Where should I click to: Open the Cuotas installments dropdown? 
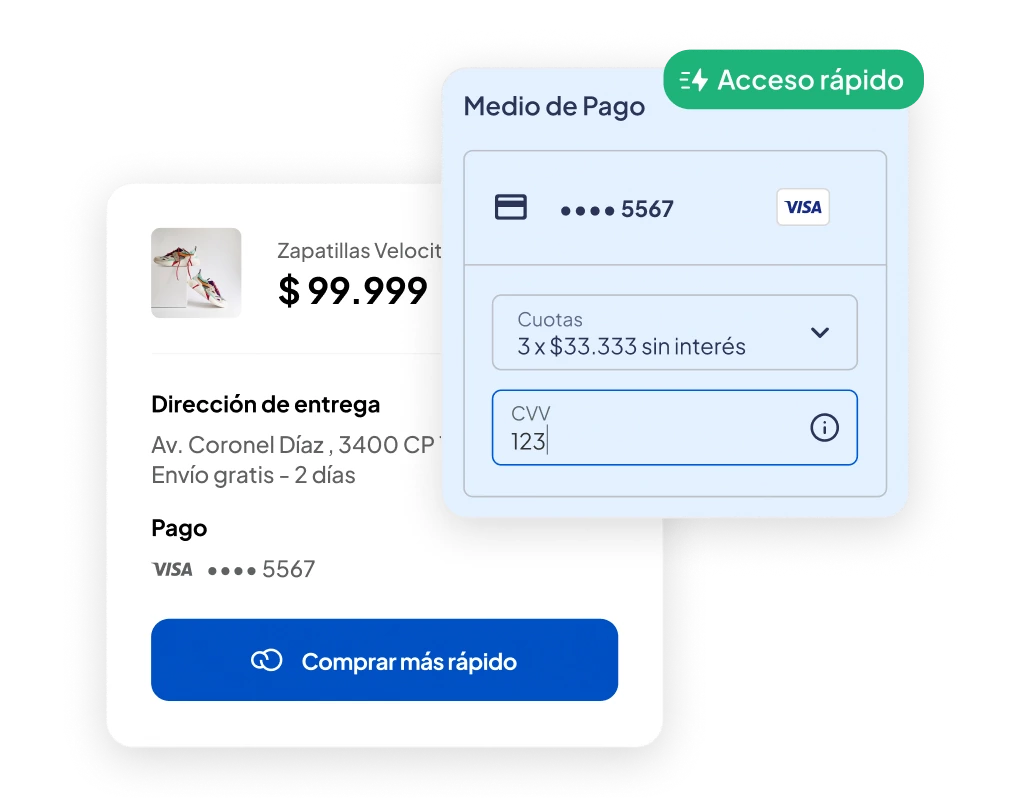click(x=675, y=332)
